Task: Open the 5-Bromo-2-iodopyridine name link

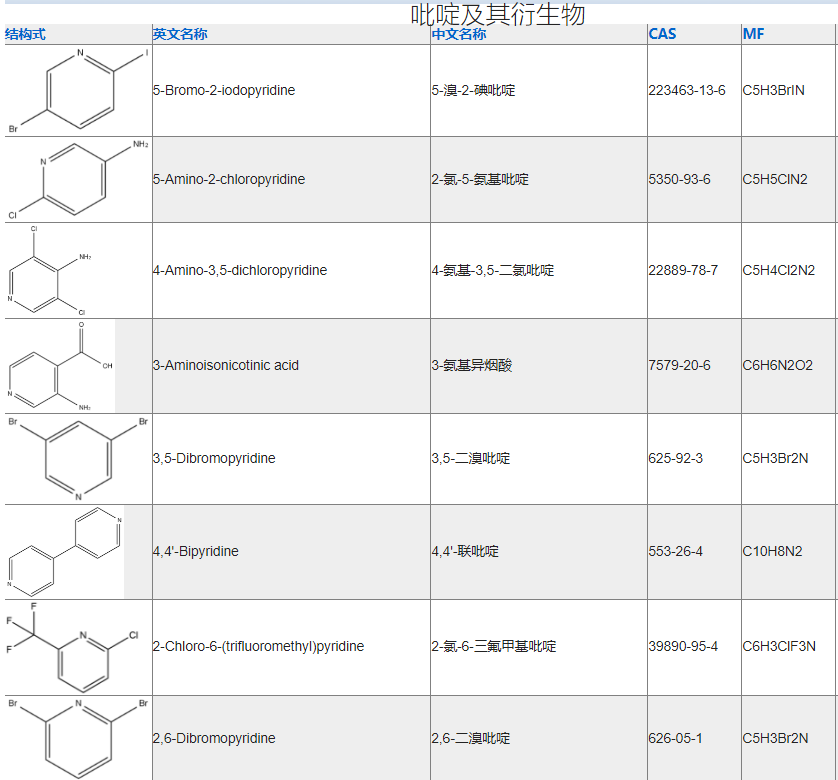Action: click(x=224, y=91)
